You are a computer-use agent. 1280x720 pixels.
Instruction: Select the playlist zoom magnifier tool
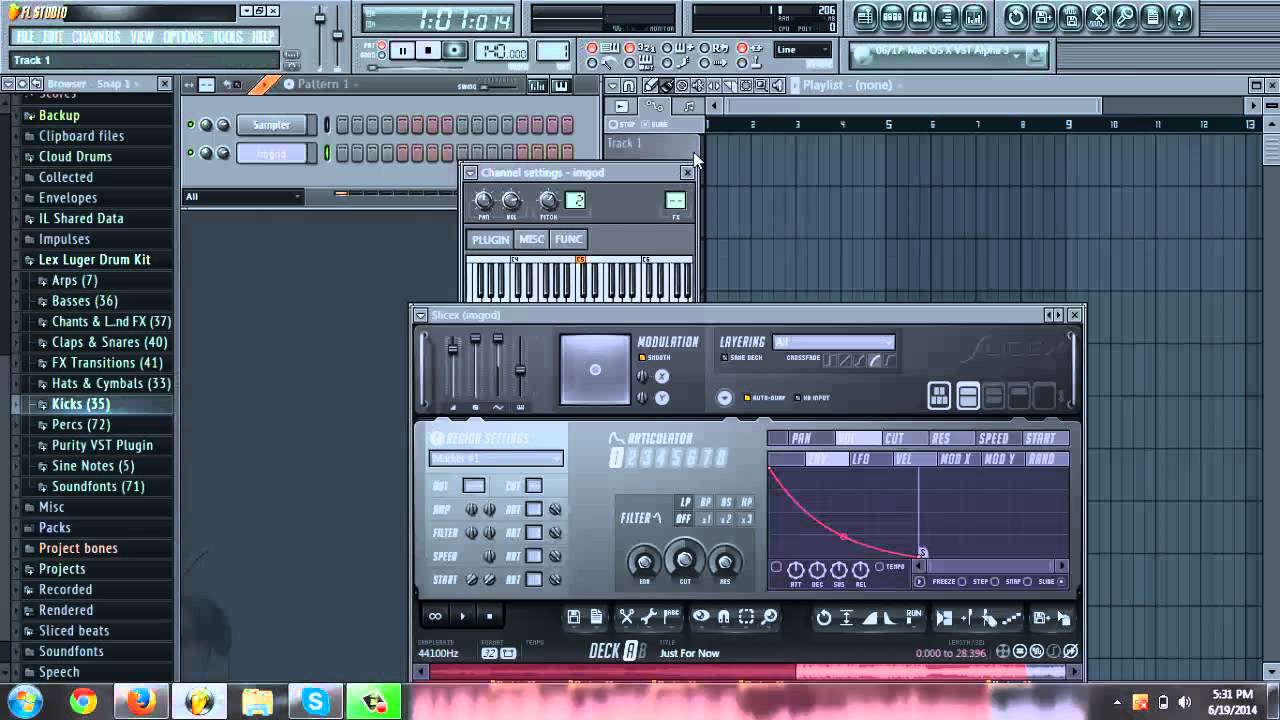pos(762,85)
